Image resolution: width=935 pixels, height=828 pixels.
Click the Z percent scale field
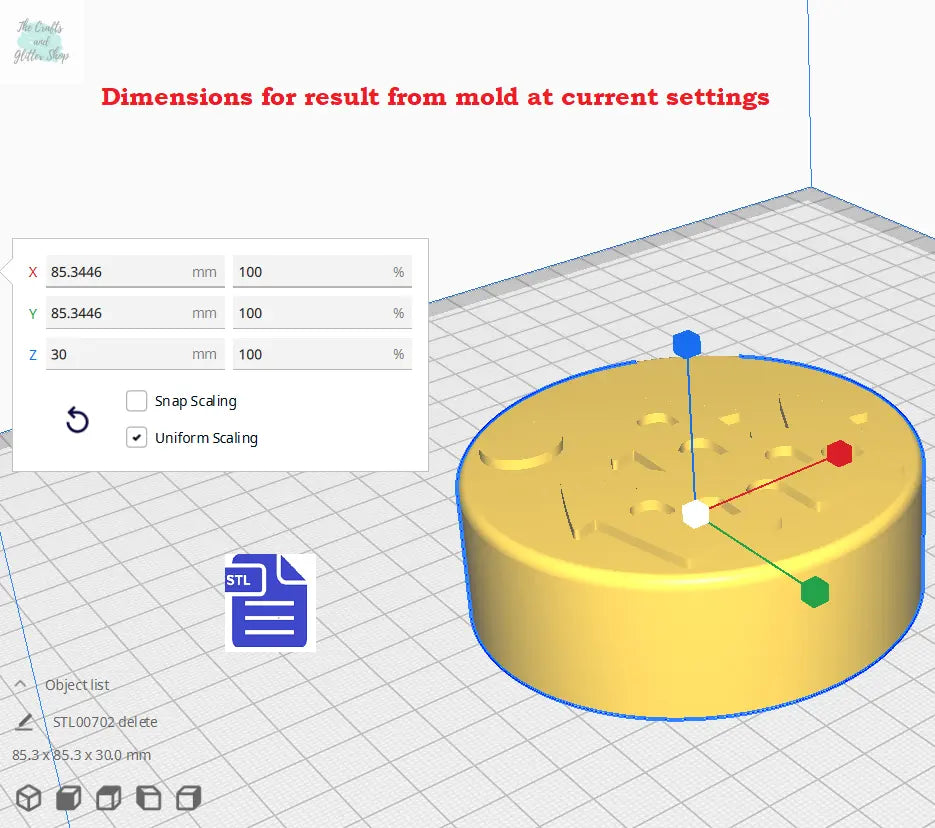click(310, 354)
